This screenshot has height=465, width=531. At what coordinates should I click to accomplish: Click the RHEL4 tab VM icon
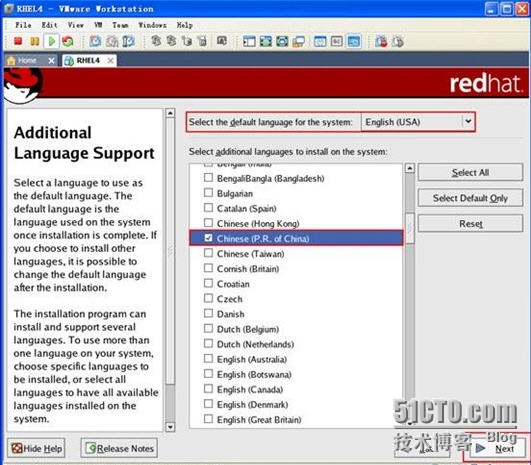coord(69,61)
